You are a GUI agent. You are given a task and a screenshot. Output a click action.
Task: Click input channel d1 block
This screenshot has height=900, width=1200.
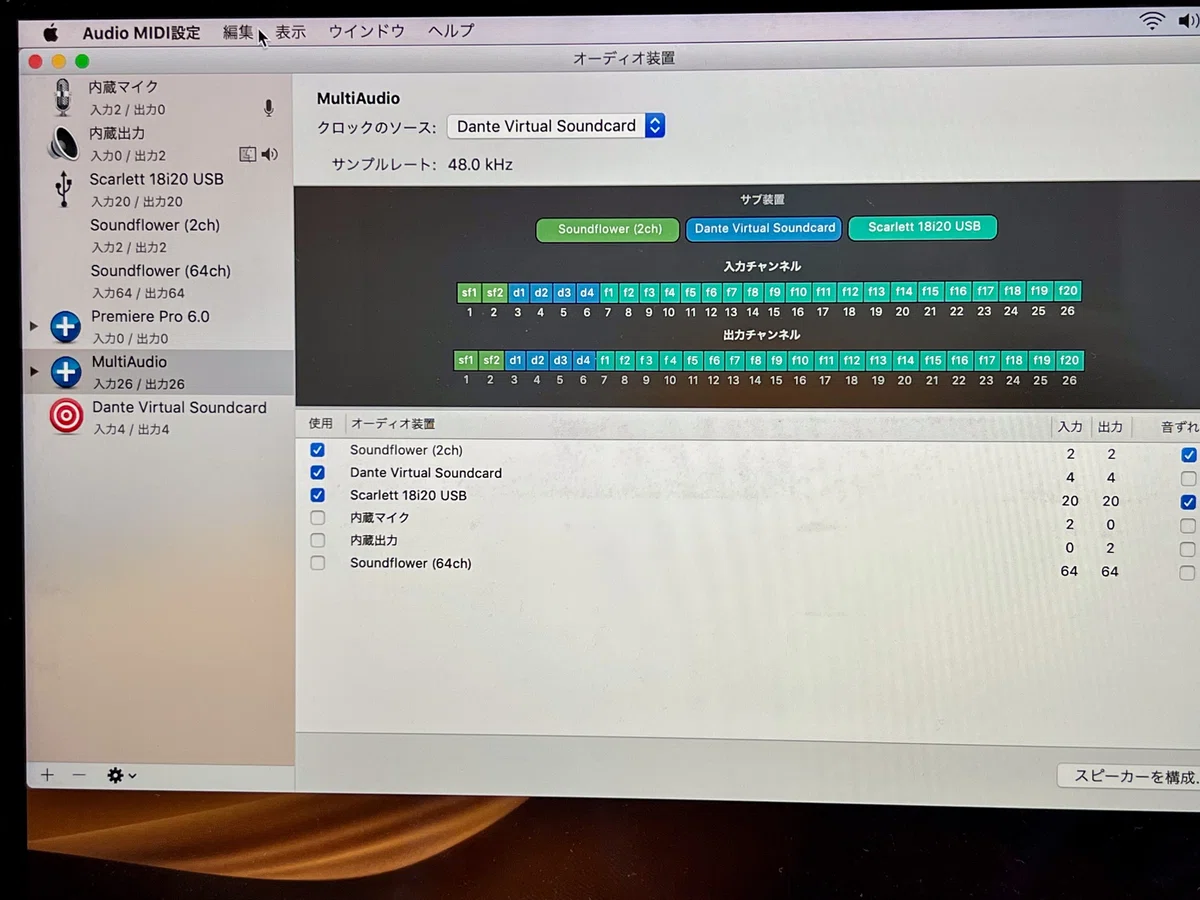(518, 293)
